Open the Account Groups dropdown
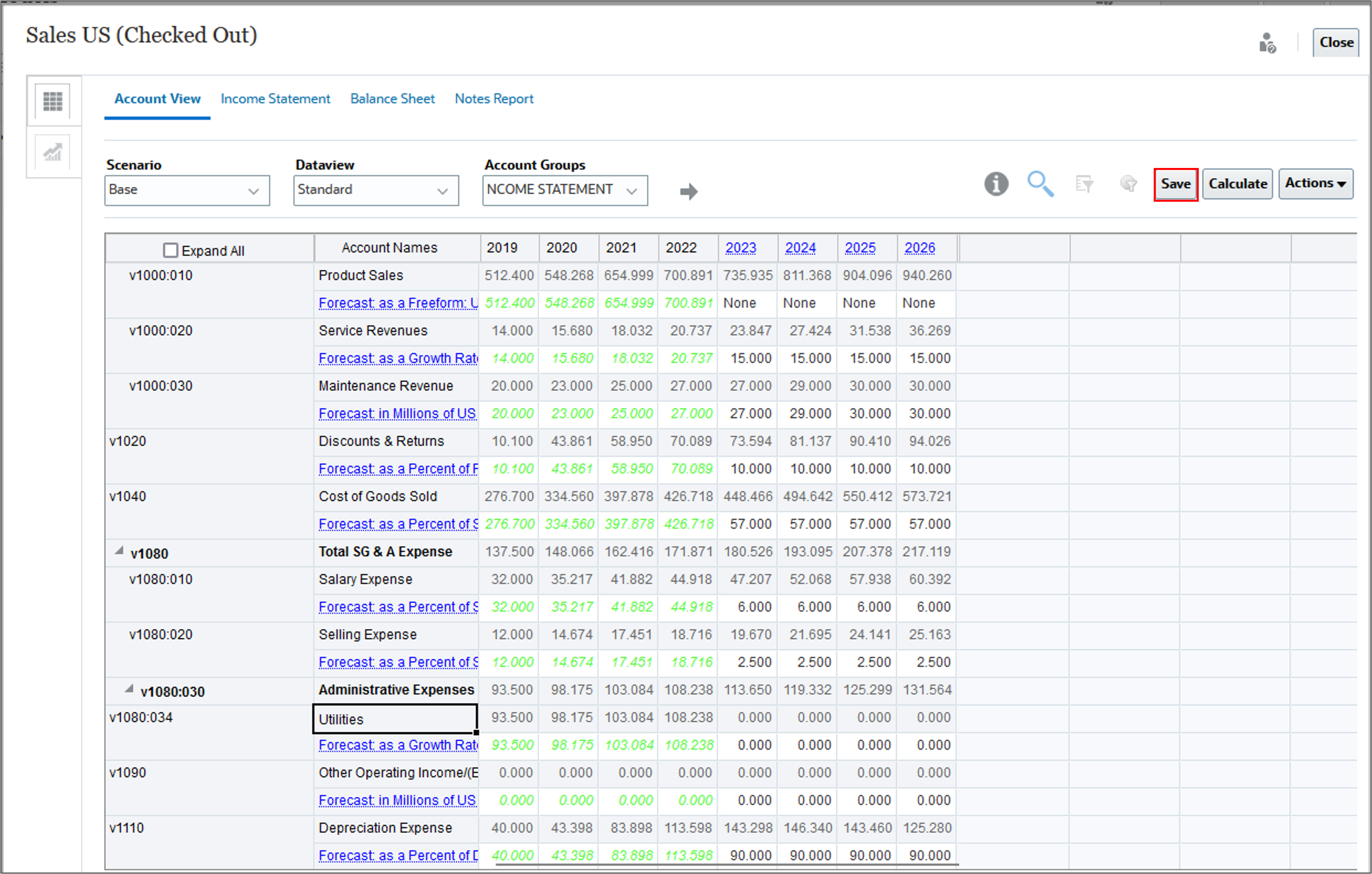 565,190
